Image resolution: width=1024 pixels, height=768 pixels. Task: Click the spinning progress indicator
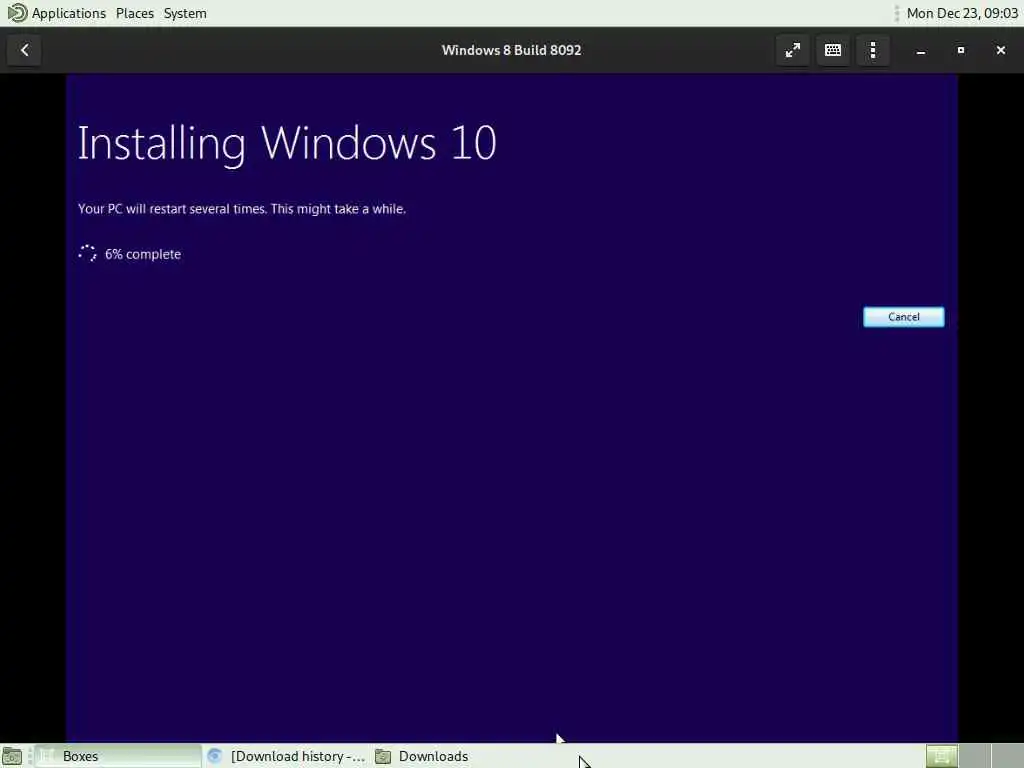tap(88, 253)
